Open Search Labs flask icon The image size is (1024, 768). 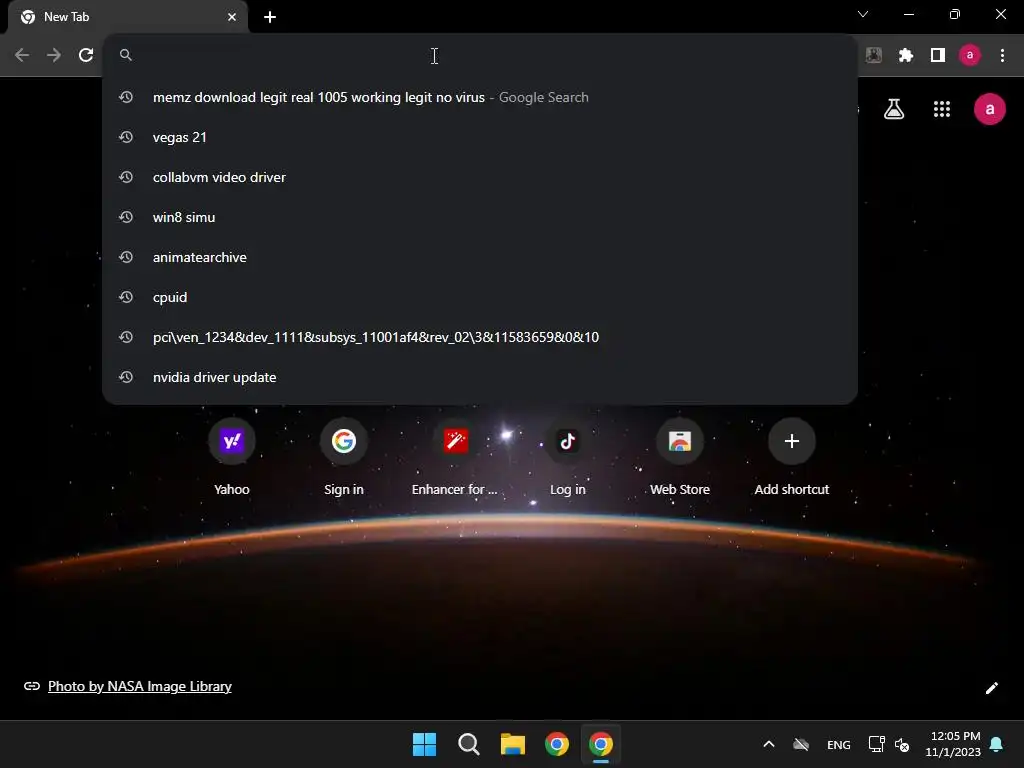point(894,109)
